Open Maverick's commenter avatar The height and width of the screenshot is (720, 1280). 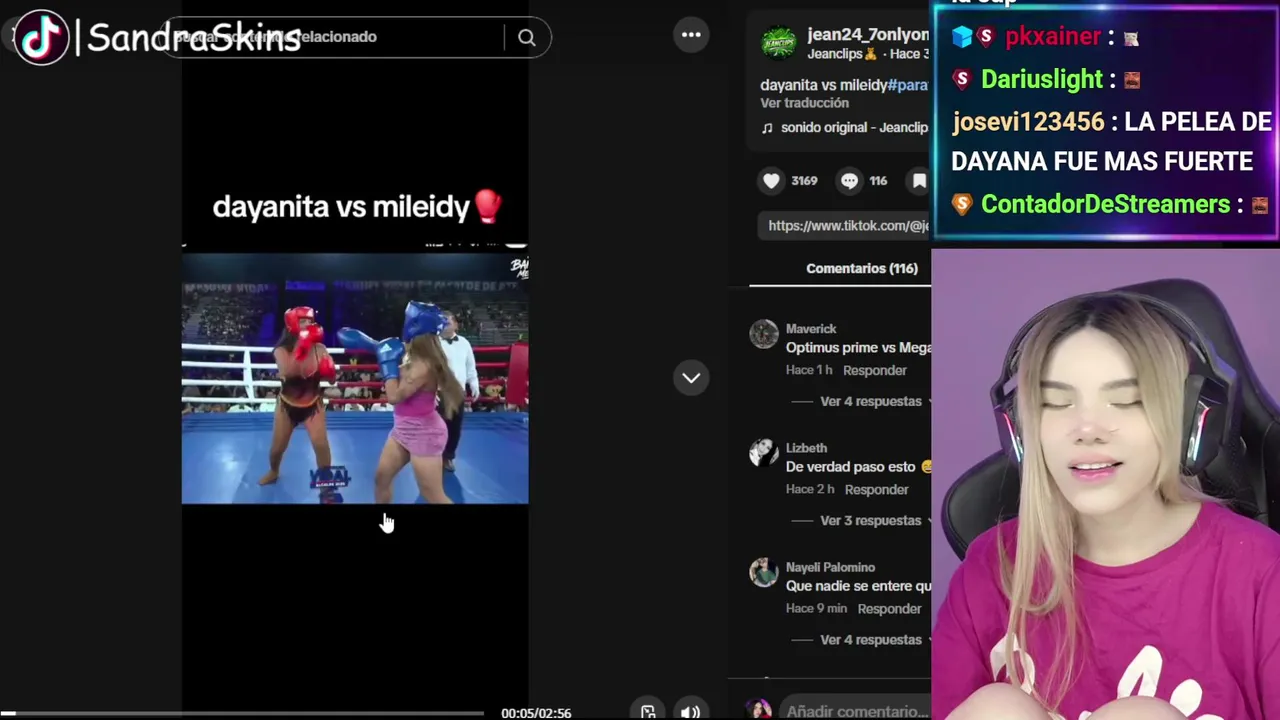pyautogui.click(x=764, y=334)
